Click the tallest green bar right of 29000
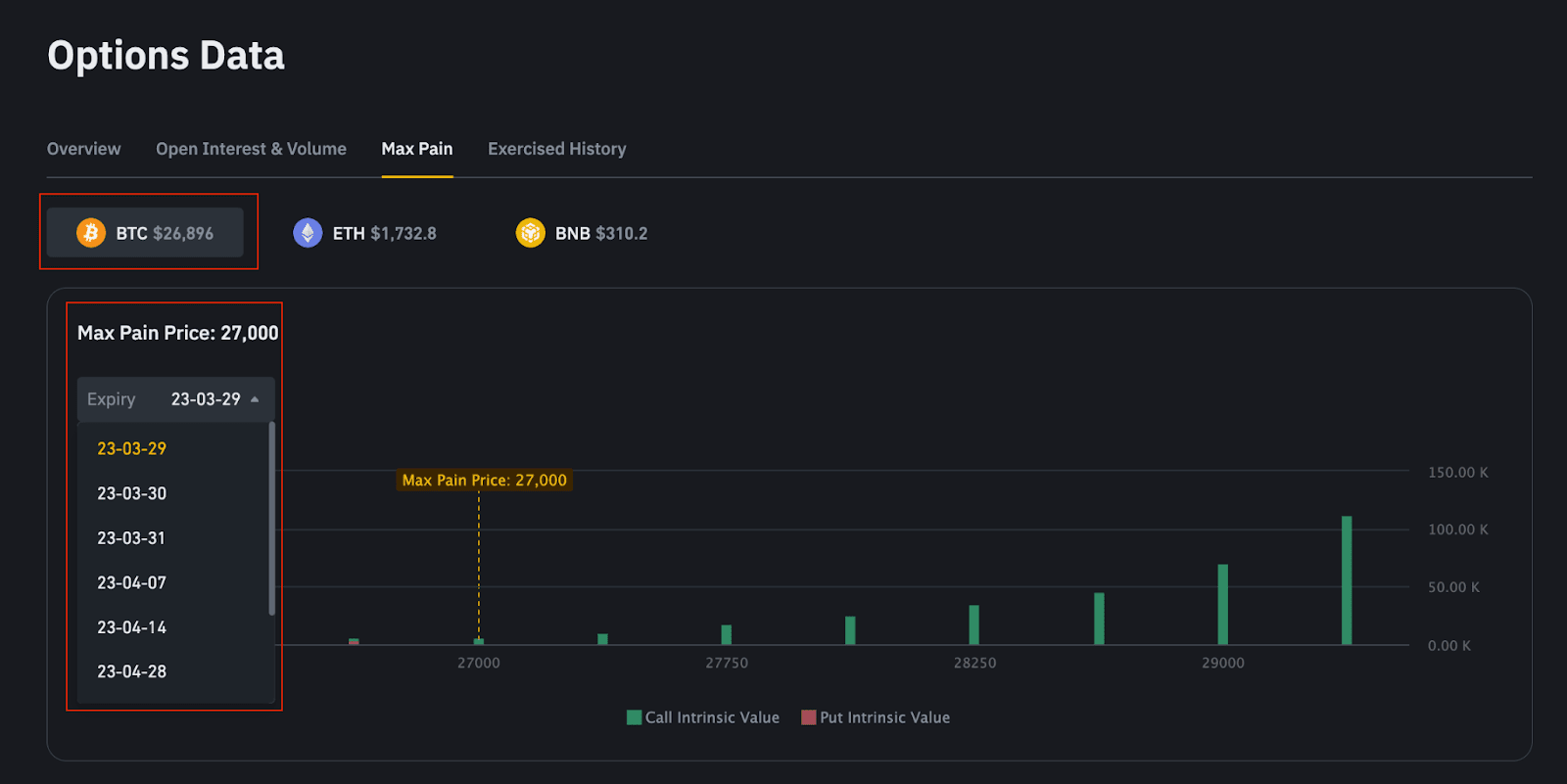 [1347, 580]
